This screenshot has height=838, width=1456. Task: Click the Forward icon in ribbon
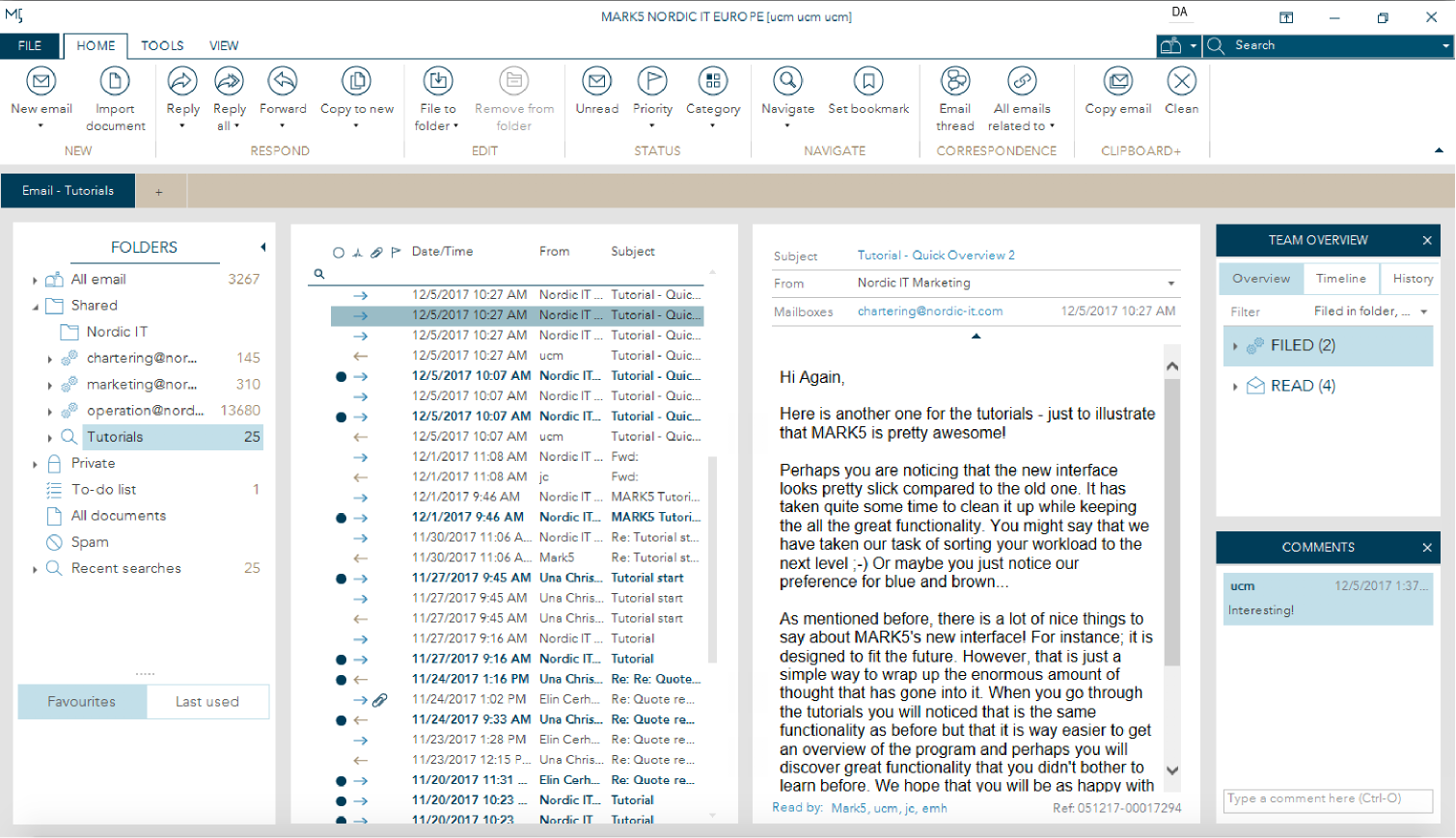(283, 81)
